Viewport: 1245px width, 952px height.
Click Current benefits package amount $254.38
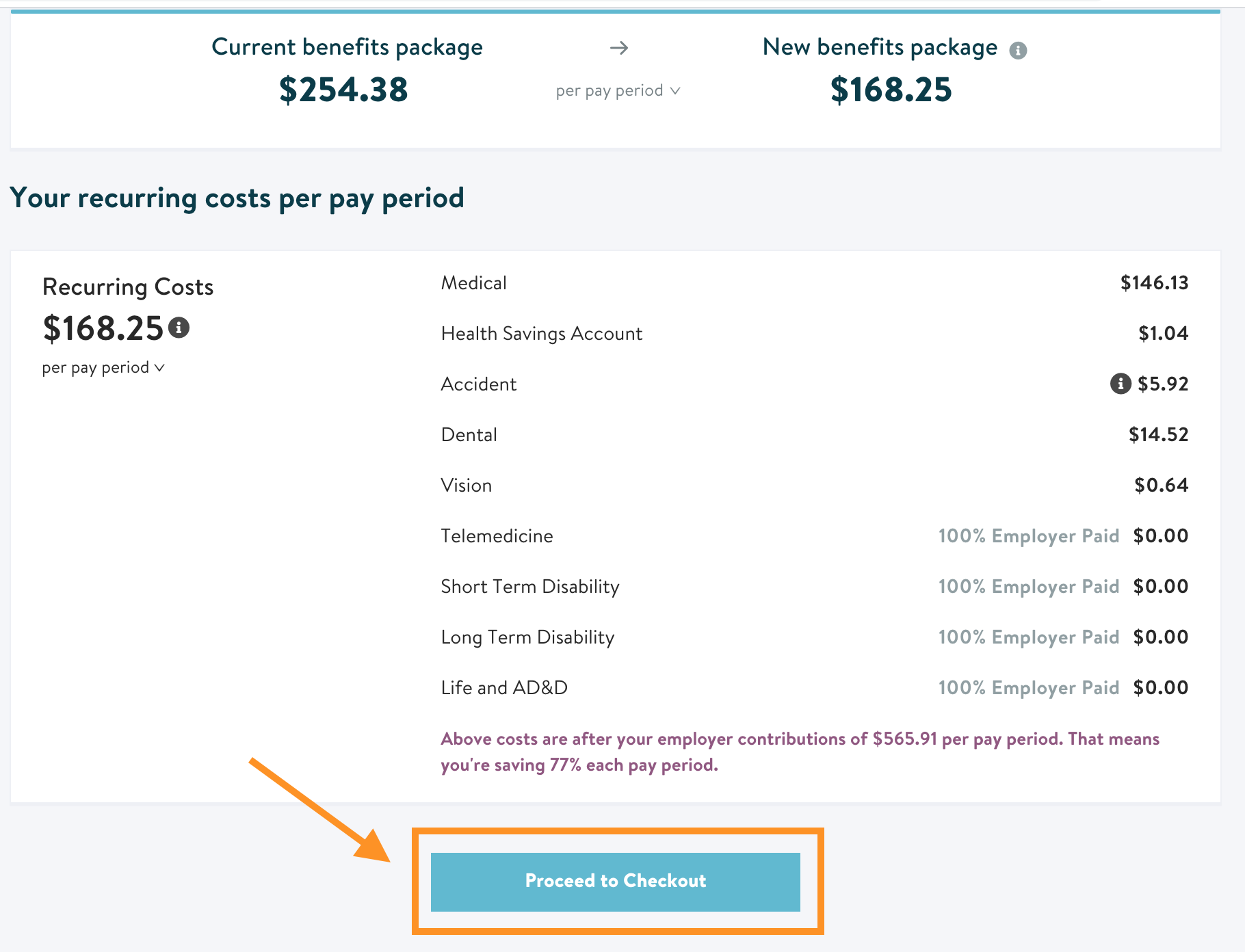[x=343, y=90]
